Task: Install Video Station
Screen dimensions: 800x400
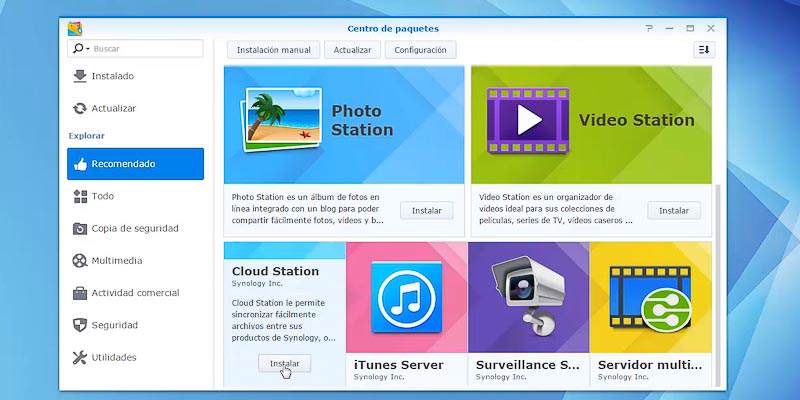Action: [673, 211]
